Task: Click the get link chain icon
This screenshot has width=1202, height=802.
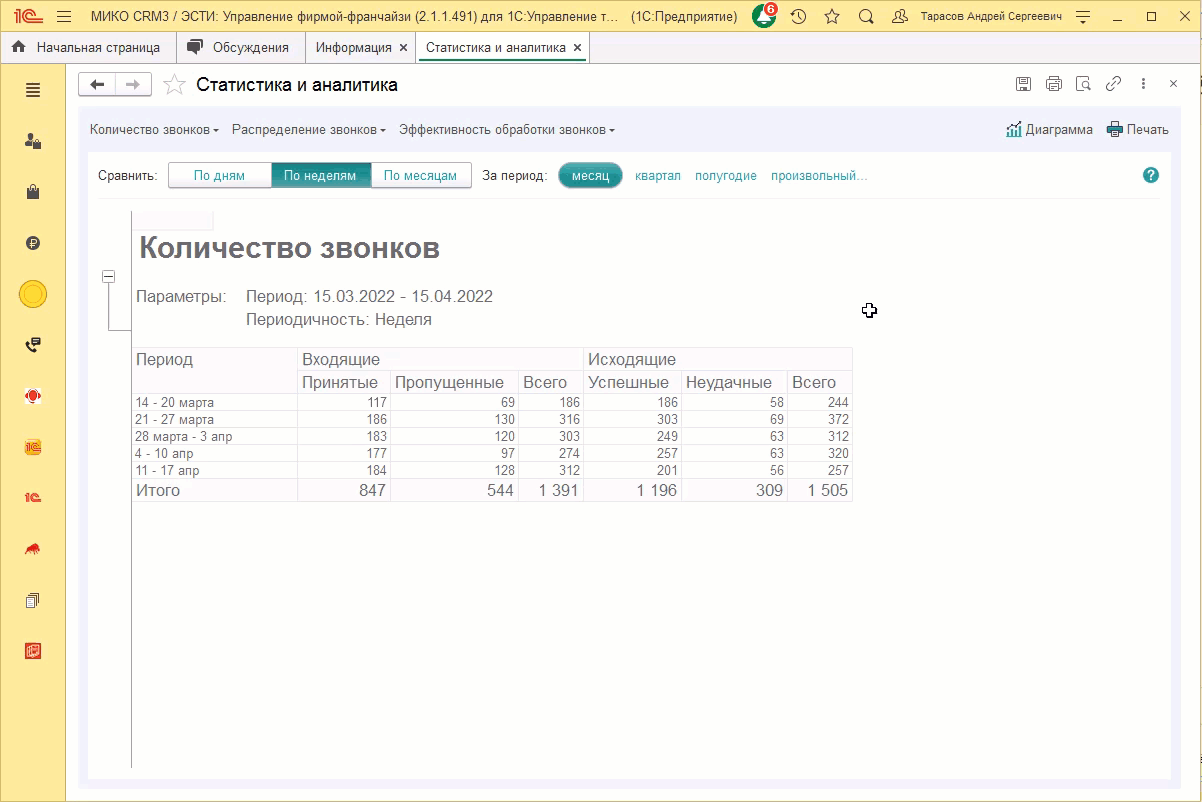Action: coord(1113,84)
